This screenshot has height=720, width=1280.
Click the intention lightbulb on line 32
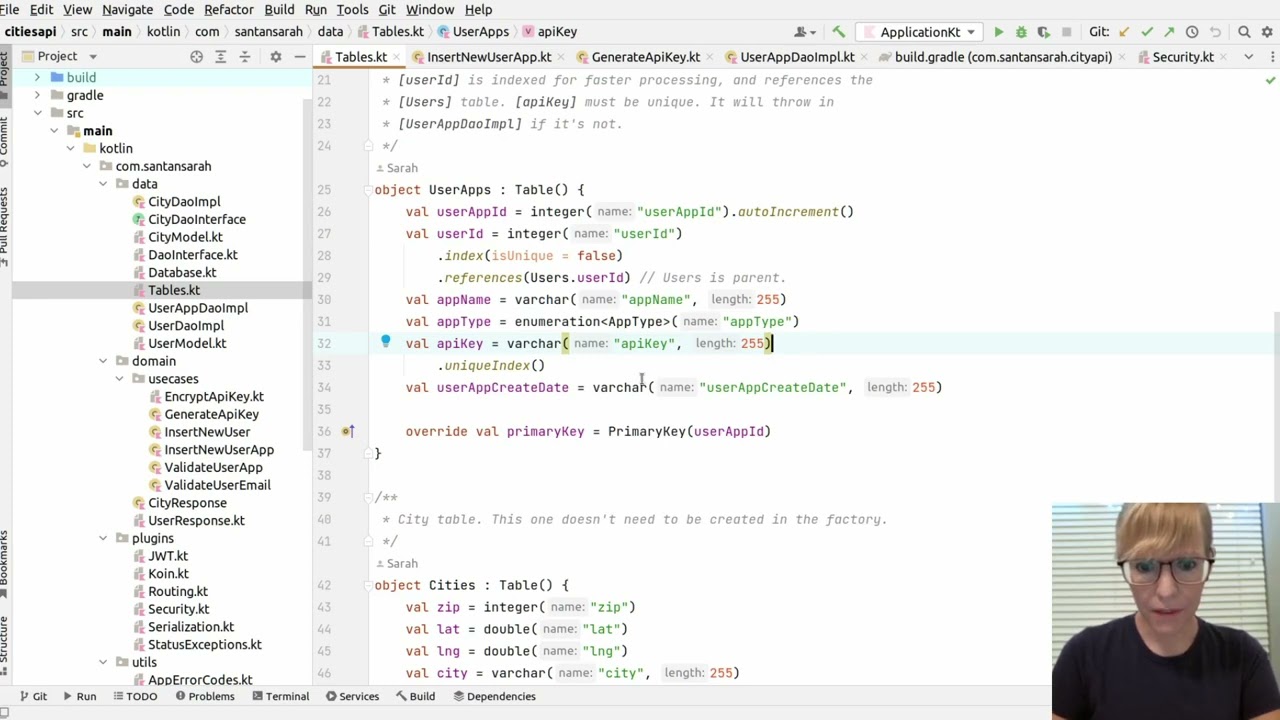pos(385,342)
